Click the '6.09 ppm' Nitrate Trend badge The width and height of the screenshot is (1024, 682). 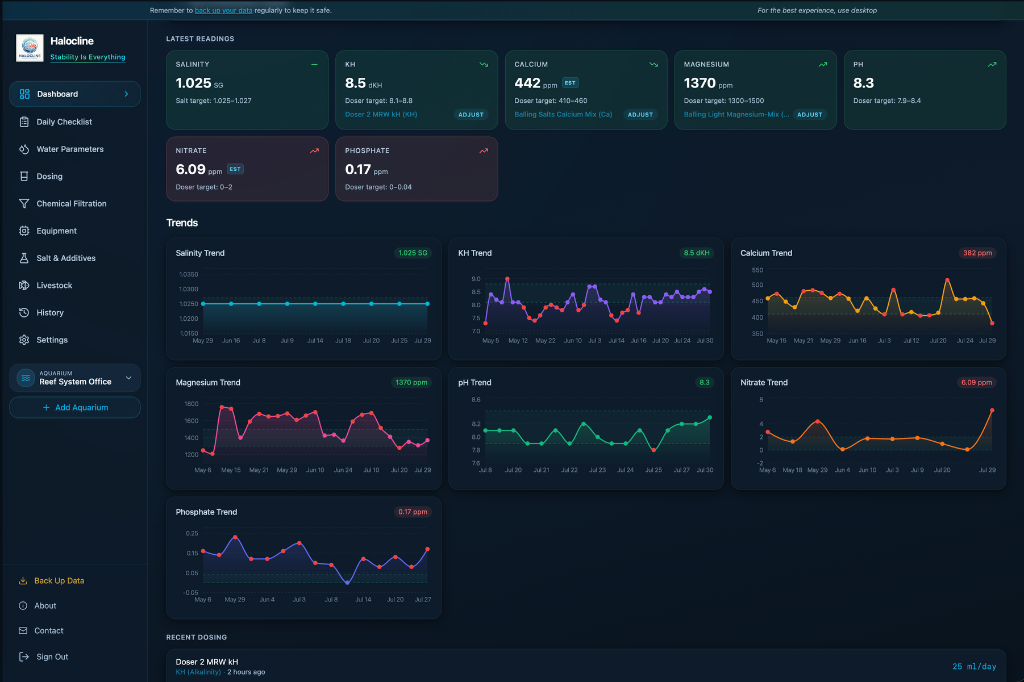(976, 382)
